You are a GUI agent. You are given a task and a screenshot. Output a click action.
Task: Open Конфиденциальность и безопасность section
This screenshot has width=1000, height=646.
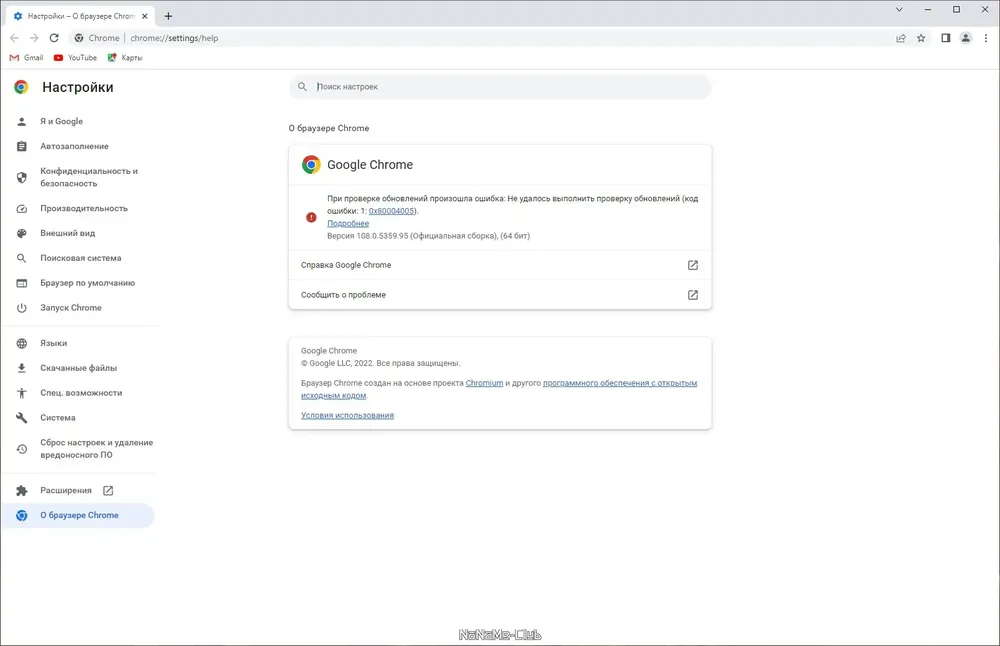[x=78, y=177]
